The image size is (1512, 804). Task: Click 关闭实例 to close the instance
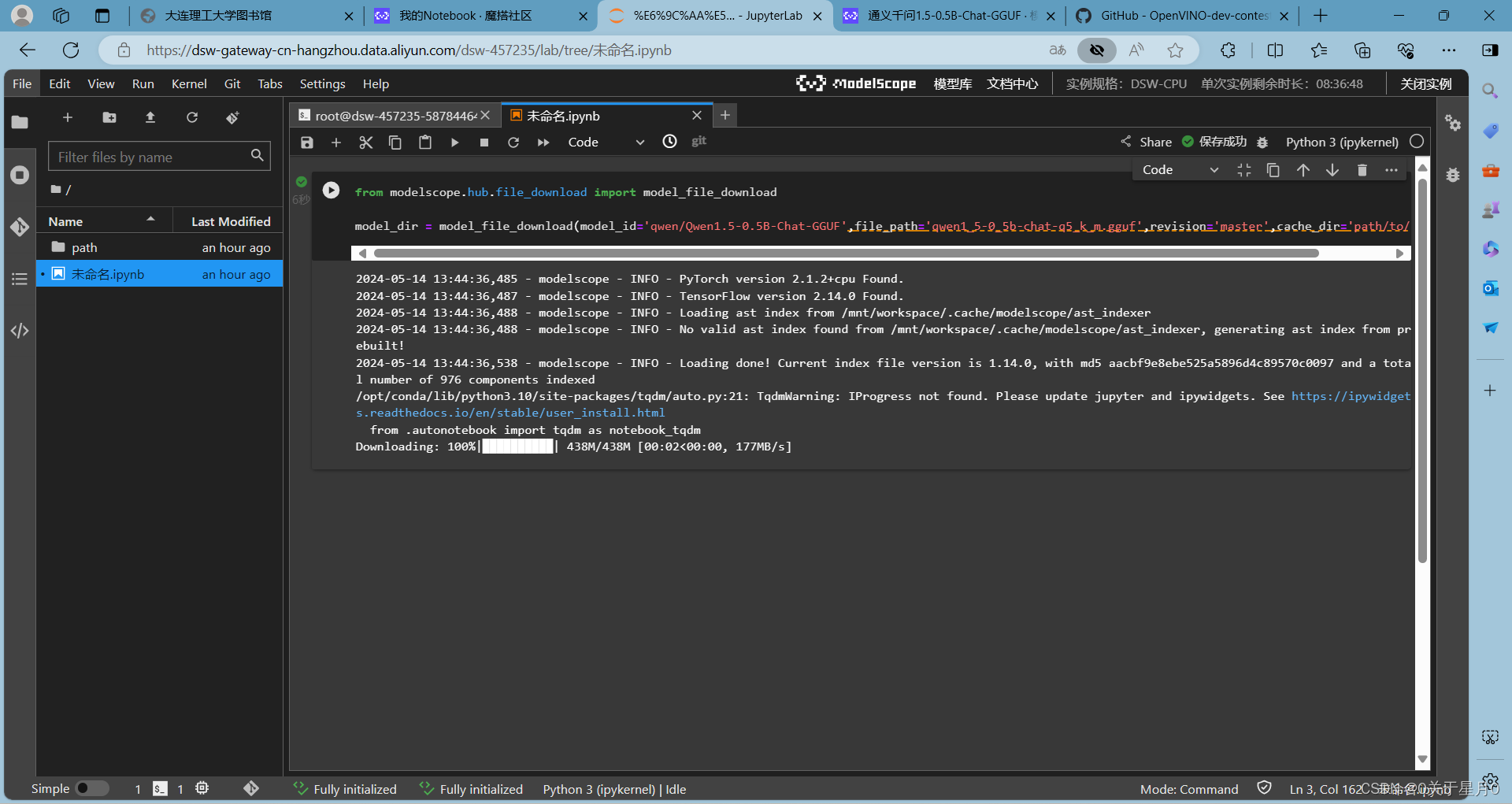(1425, 83)
